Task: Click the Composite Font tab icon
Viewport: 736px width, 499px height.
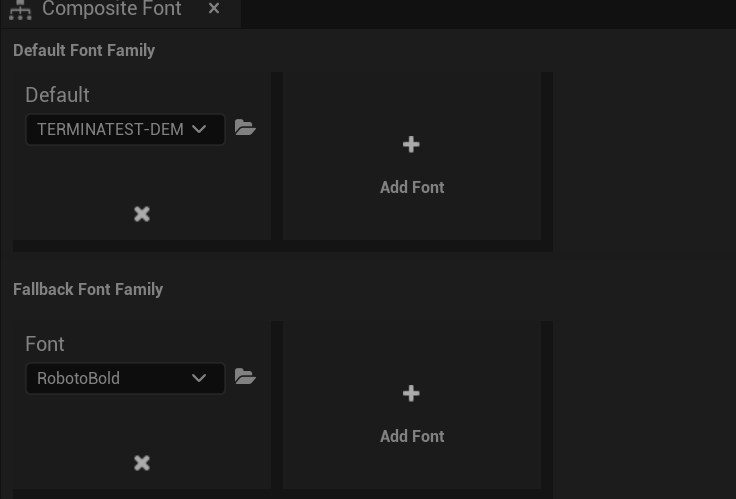Action: pos(20,11)
